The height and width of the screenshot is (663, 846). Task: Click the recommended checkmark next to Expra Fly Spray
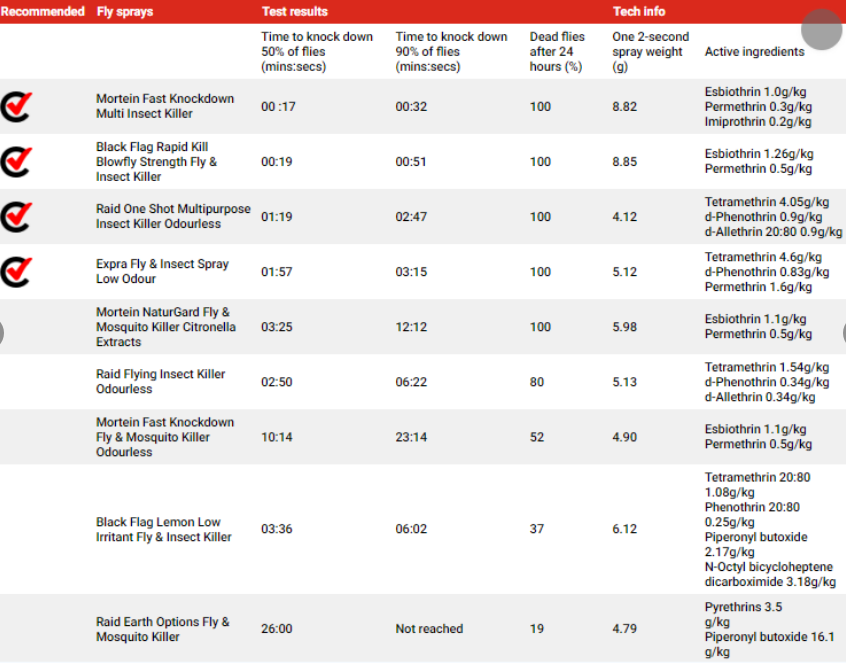(16, 271)
